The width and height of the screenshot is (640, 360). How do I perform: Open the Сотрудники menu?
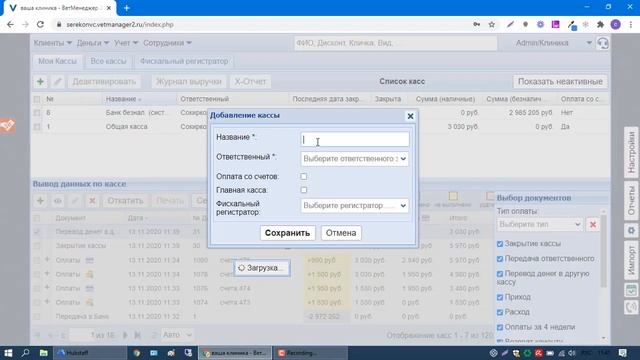click(x=167, y=43)
